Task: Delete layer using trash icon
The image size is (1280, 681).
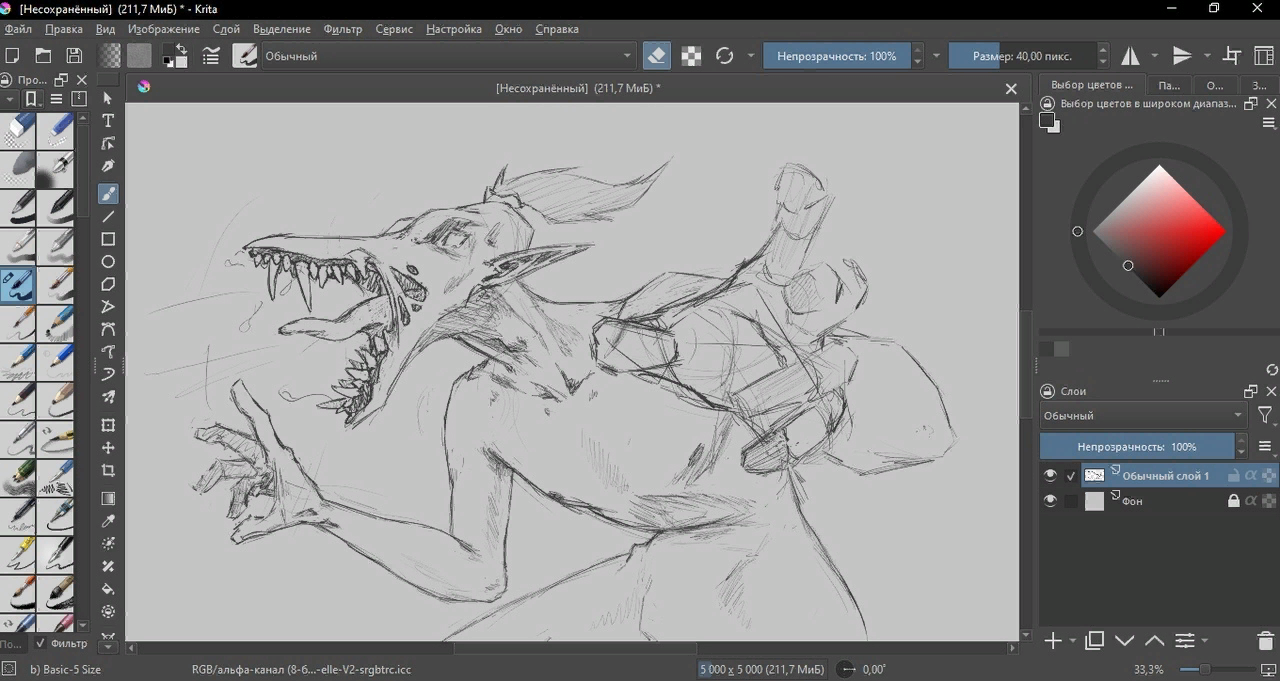Action: coord(1265,641)
